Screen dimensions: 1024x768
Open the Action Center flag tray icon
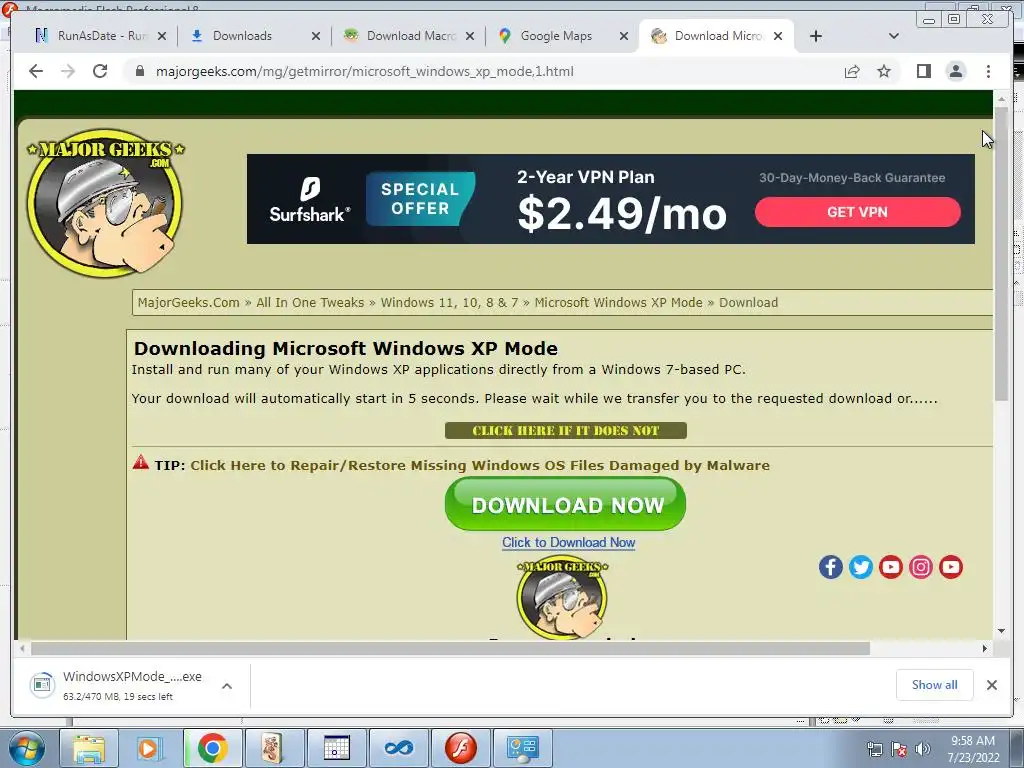point(899,749)
